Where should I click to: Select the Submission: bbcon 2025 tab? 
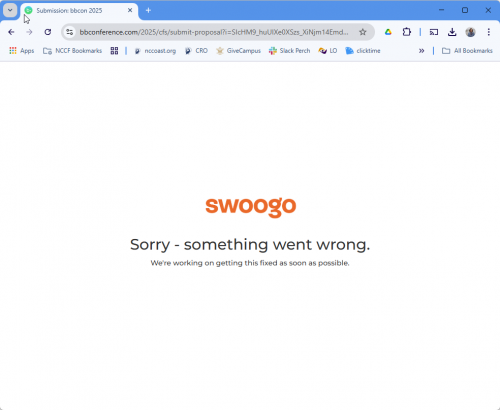[x=79, y=11]
